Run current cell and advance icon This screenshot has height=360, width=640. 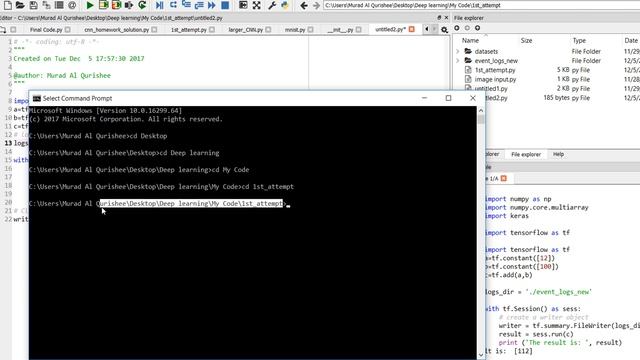pos(116,5)
